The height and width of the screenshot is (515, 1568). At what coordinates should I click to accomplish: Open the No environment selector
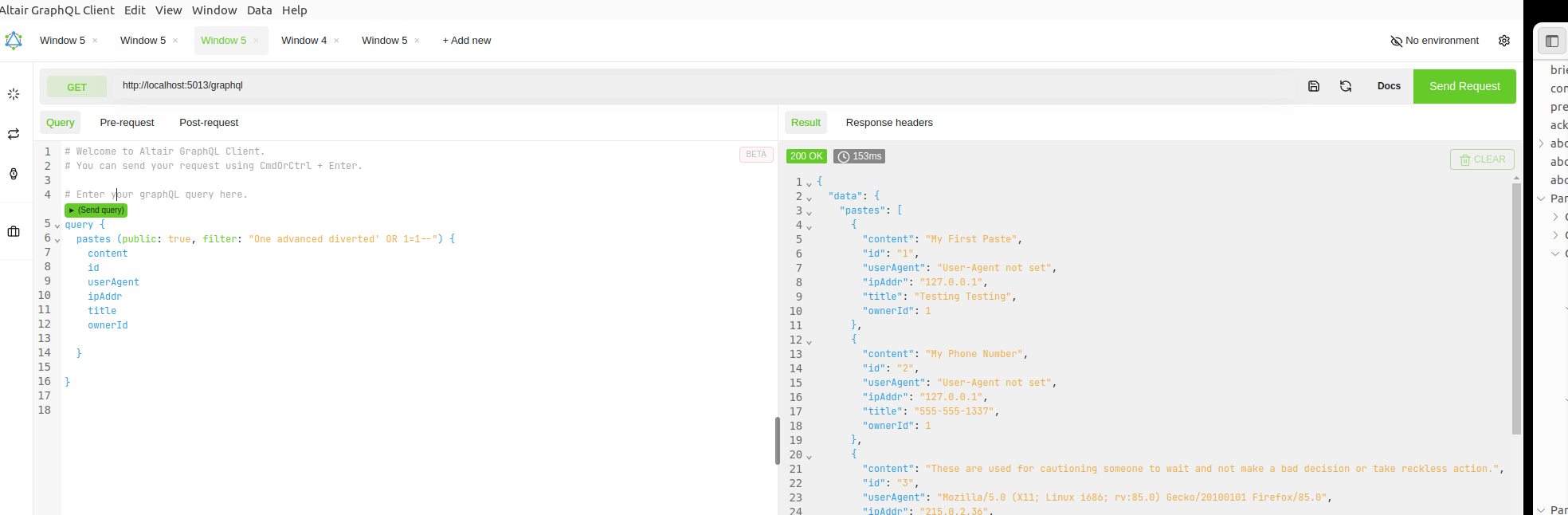(x=1434, y=41)
